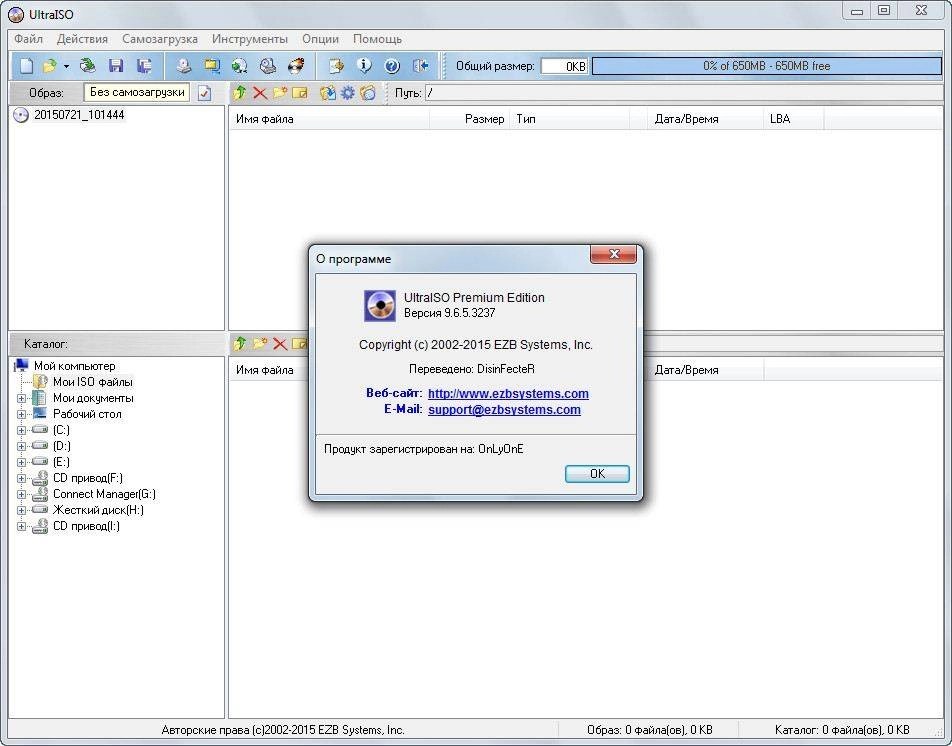Open the Самозагрузка menu

160,39
